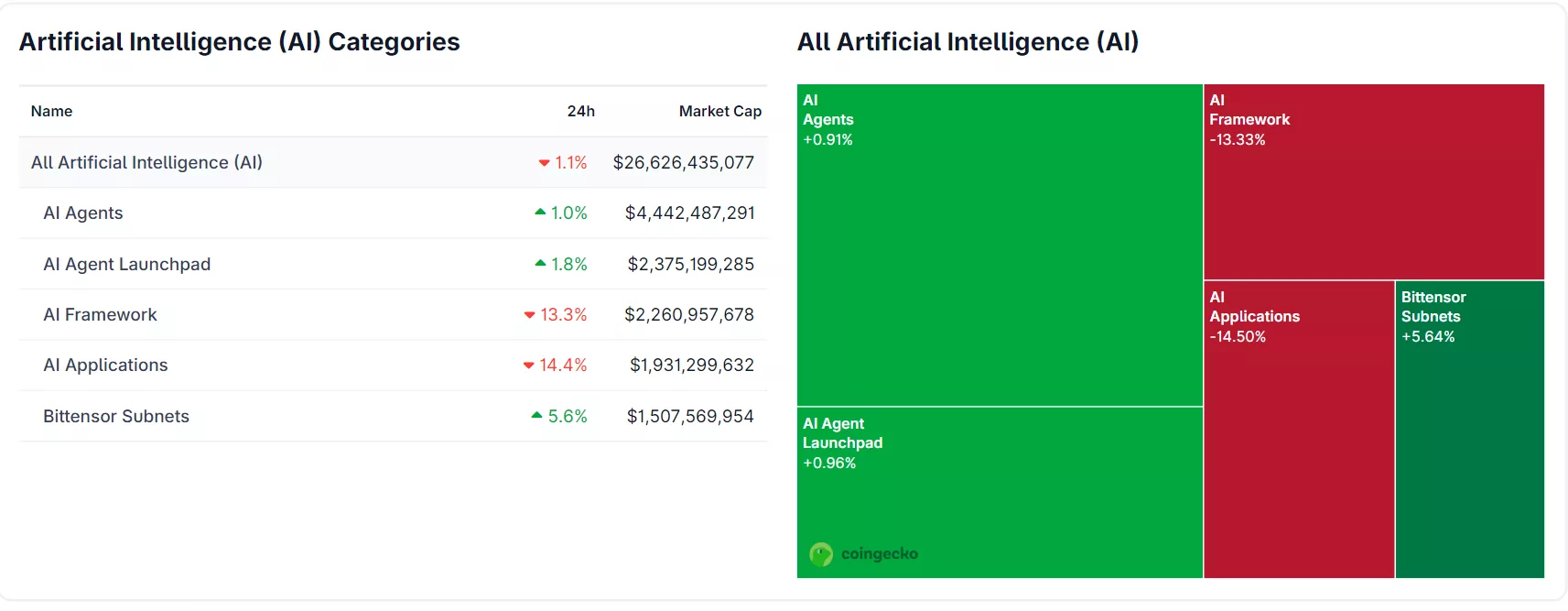Open the Bittensor Subnets category row

(116, 416)
